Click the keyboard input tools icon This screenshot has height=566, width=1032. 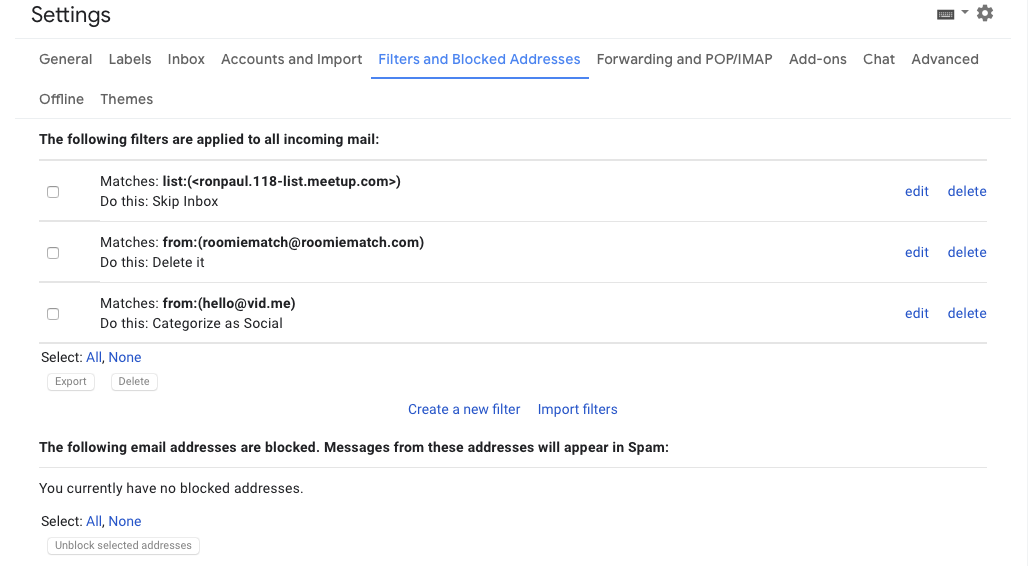[945, 14]
